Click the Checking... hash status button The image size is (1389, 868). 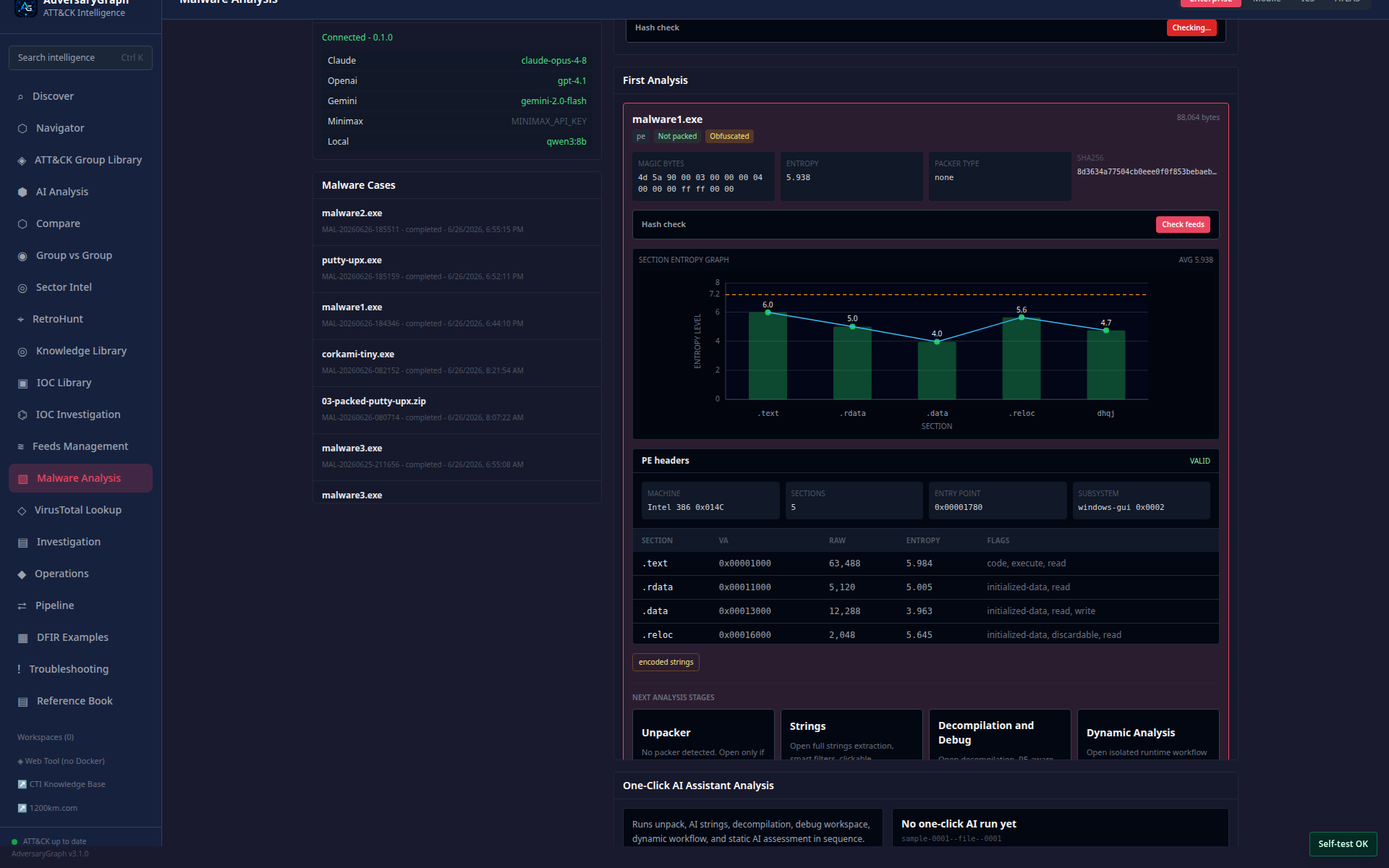(x=1191, y=27)
